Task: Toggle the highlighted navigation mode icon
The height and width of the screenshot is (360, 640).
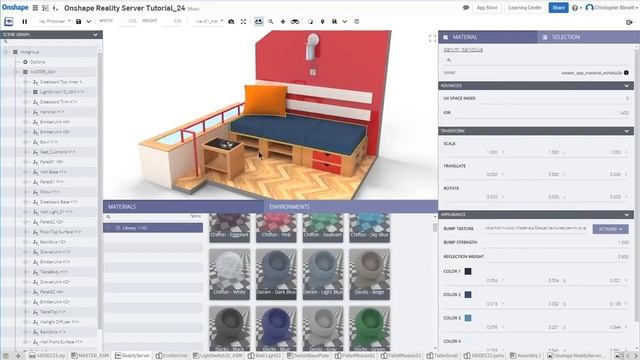Action: pyautogui.click(x=259, y=21)
